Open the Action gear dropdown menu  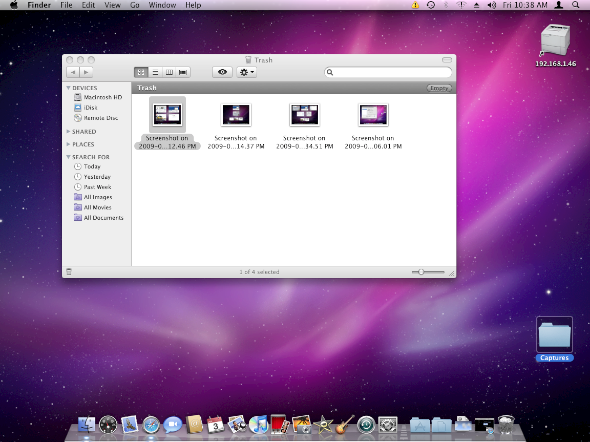coord(246,72)
